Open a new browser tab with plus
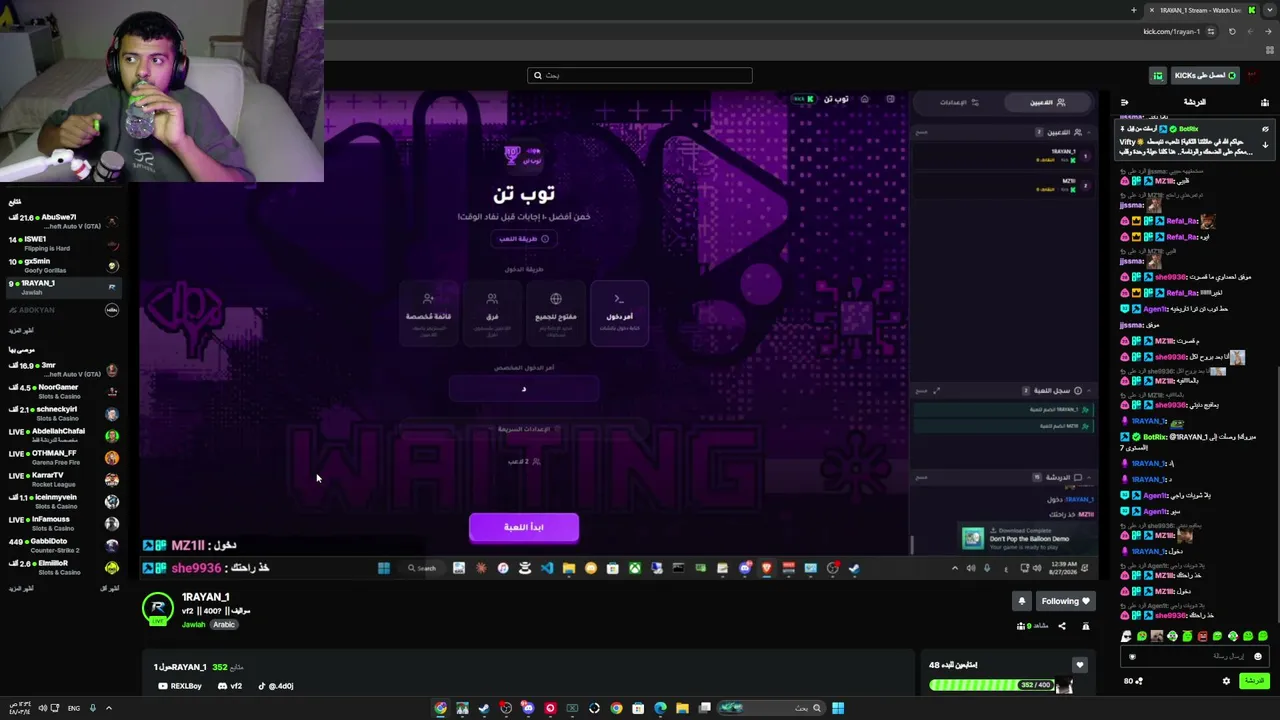Screen dimensions: 1280x720 coord(1133,10)
